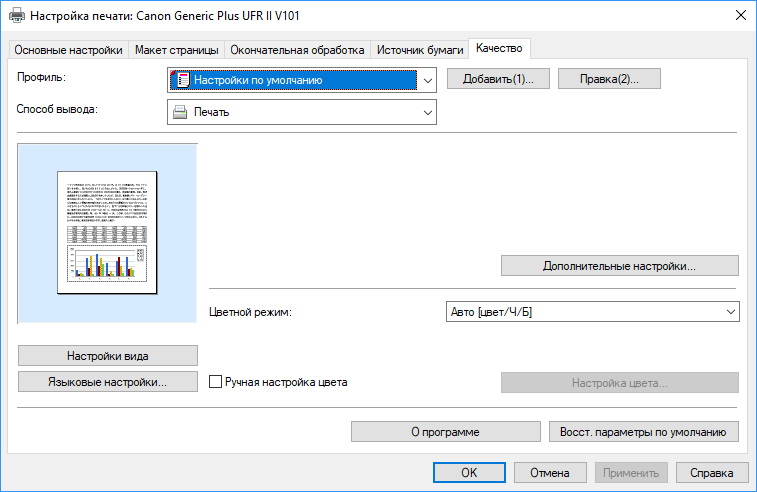Expand the Профиль dropdown arrow
The image size is (757, 492).
click(x=427, y=80)
